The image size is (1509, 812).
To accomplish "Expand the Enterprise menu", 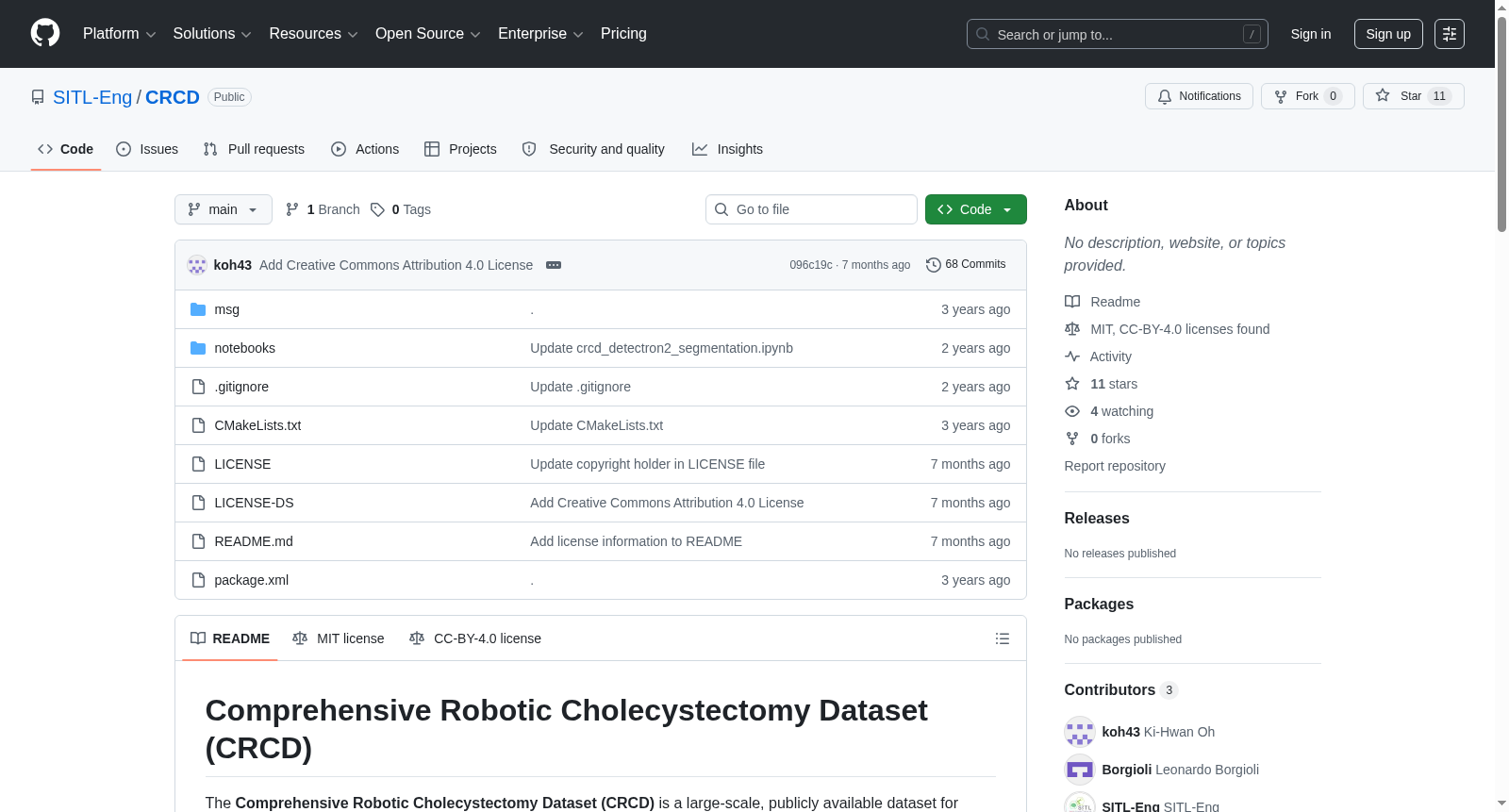I will pos(540,34).
